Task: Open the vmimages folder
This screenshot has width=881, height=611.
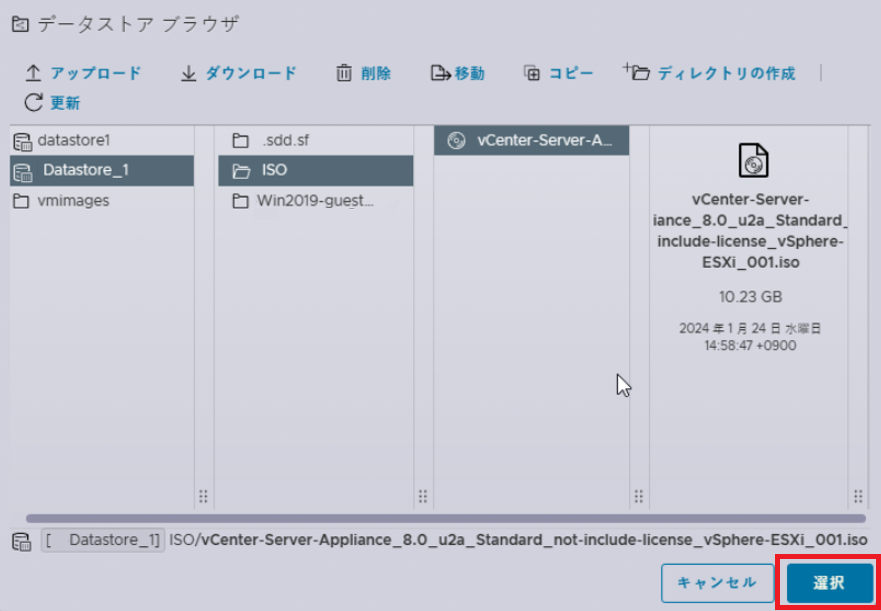Action: click(x=102, y=201)
